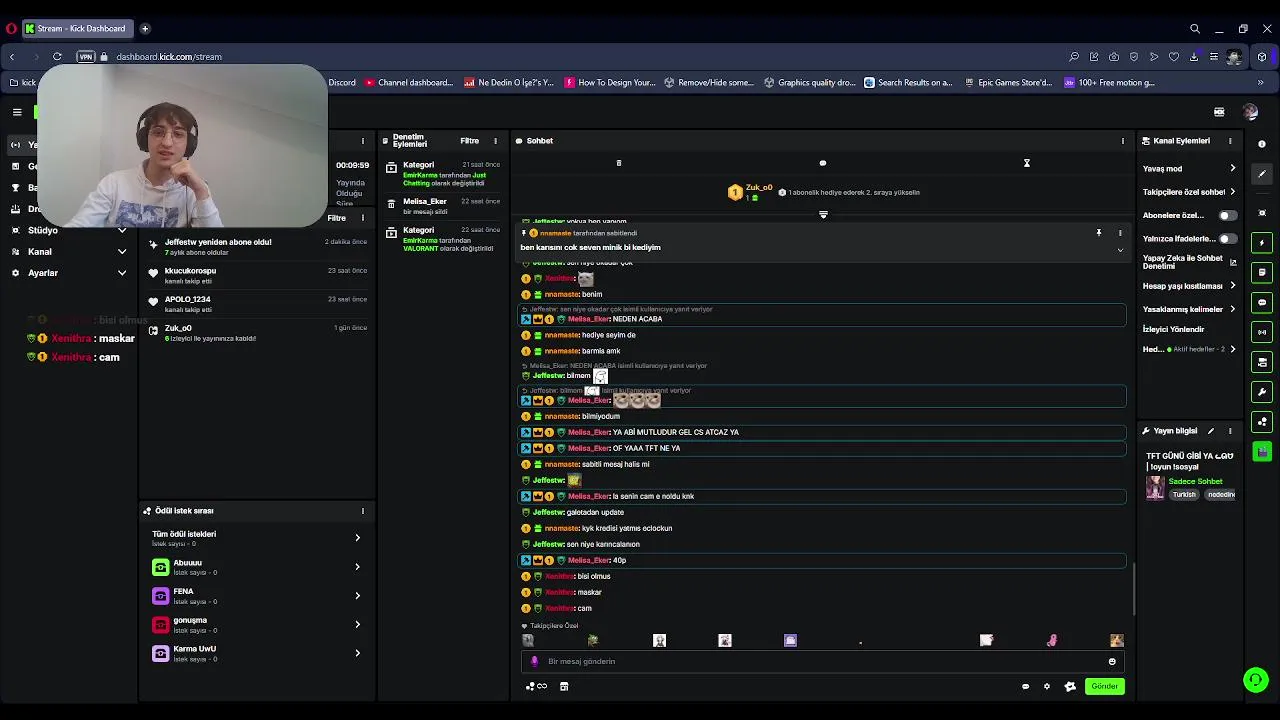Open Tüm ödül istekleri list
1280x720 pixels.
coord(257,538)
